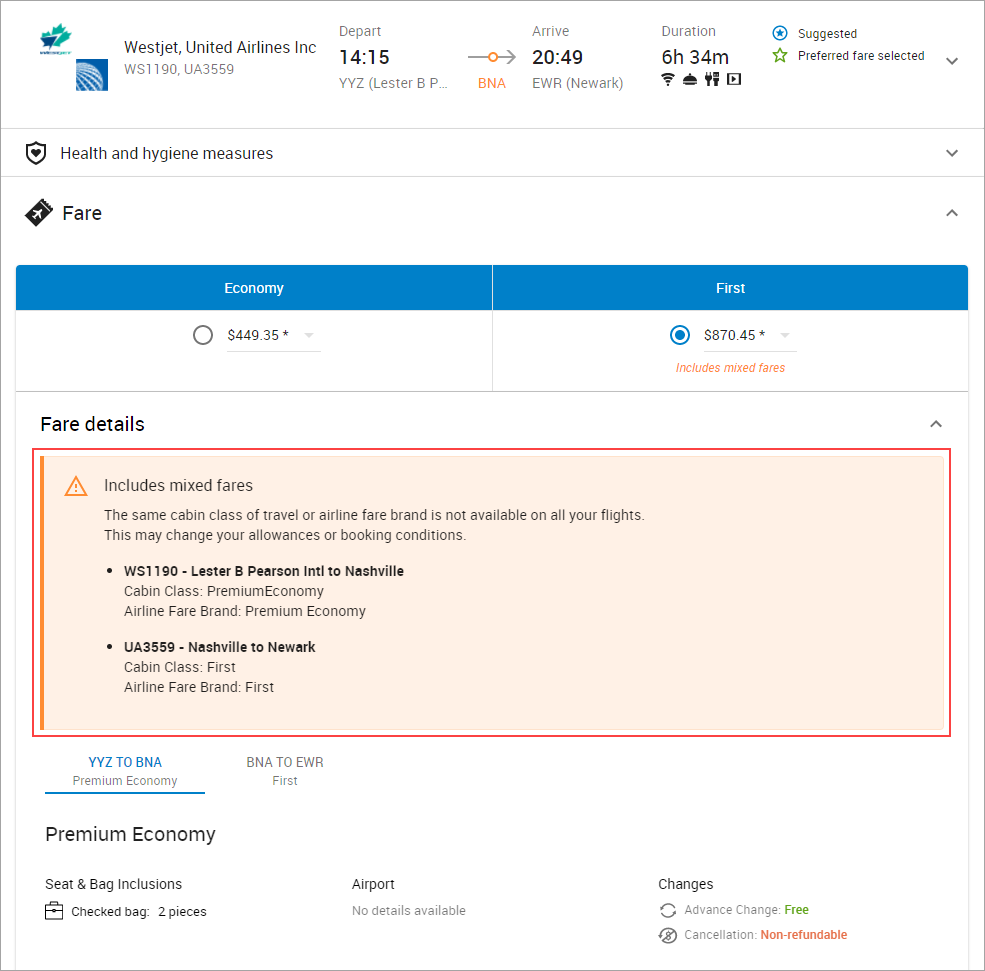This screenshot has width=985, height=971.
Task: Switch to the BNA TO EWR tab
Action: pos(285,772)
